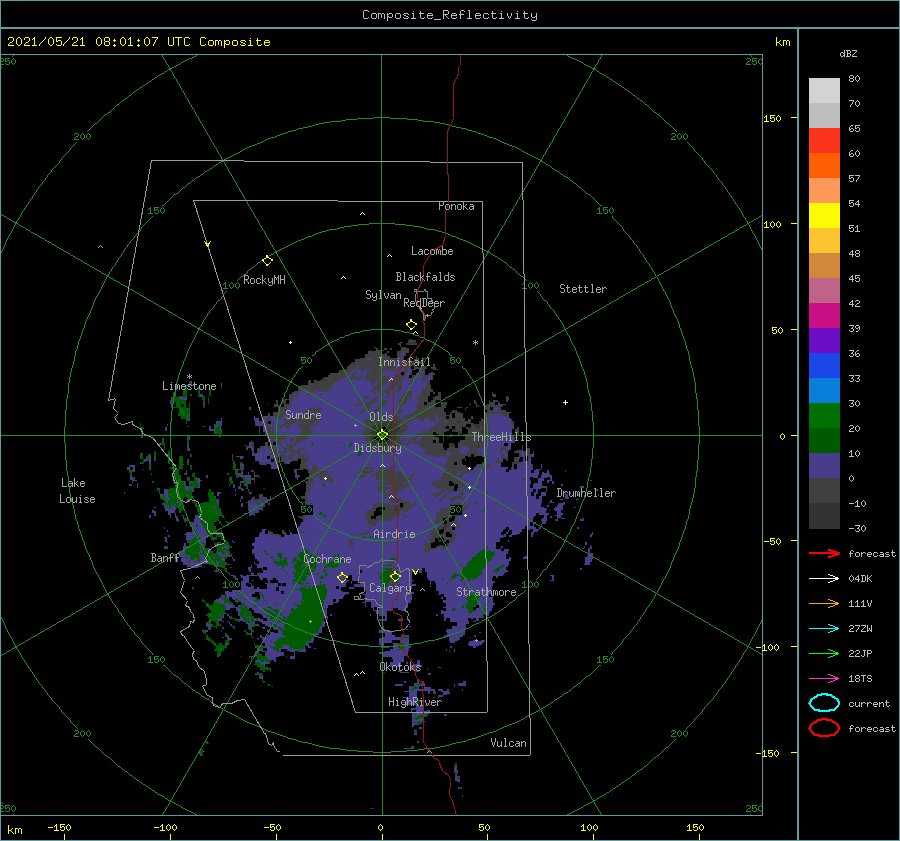The height and width of the screenshot is (841, 900).
Task: Click the 18TS text in the legend
Action: point(860,679)
